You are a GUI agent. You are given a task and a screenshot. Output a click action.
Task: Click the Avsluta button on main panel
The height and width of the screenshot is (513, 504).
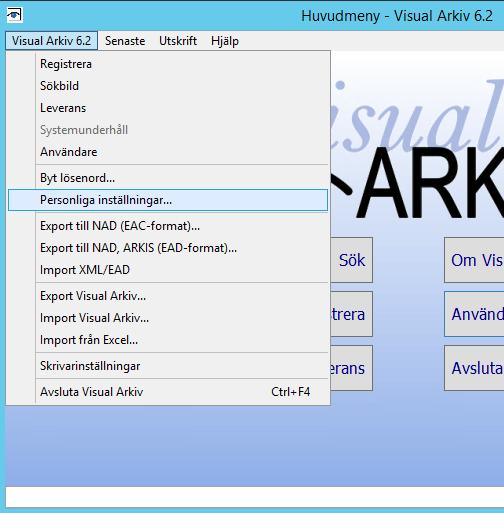pos(474,368)
